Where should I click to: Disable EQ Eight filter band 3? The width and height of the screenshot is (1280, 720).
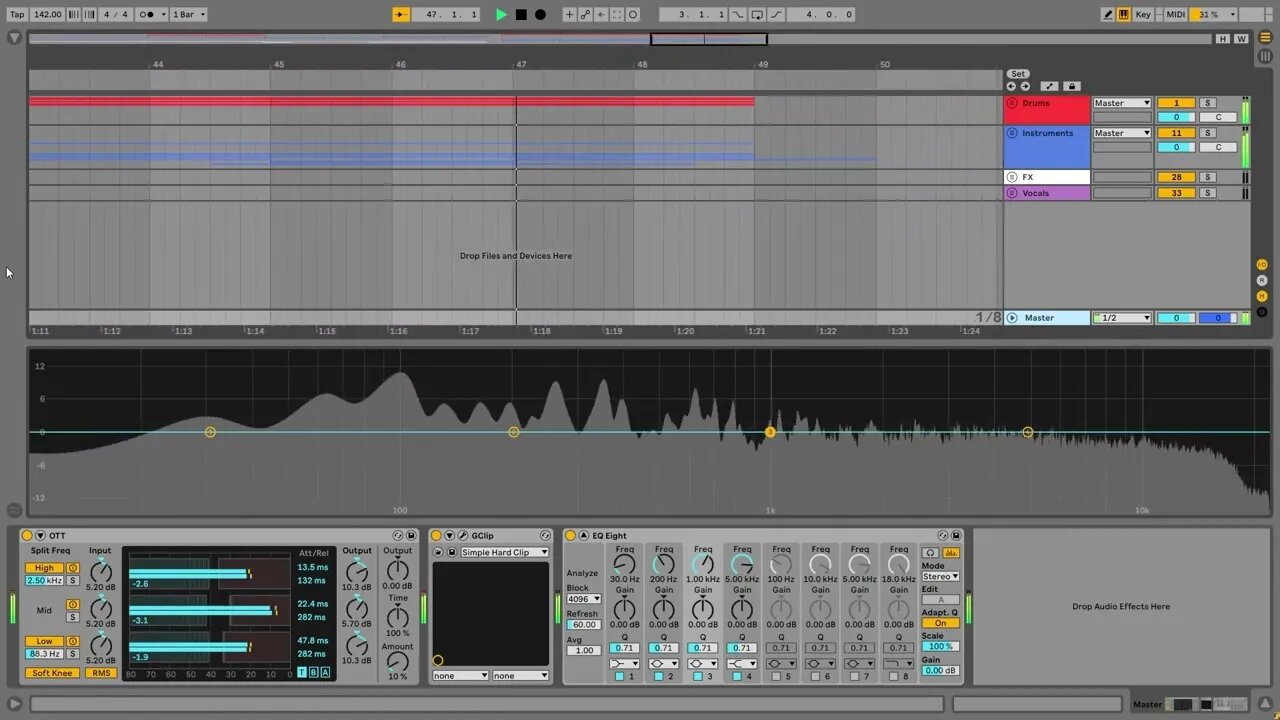click(x=698, y=677)
